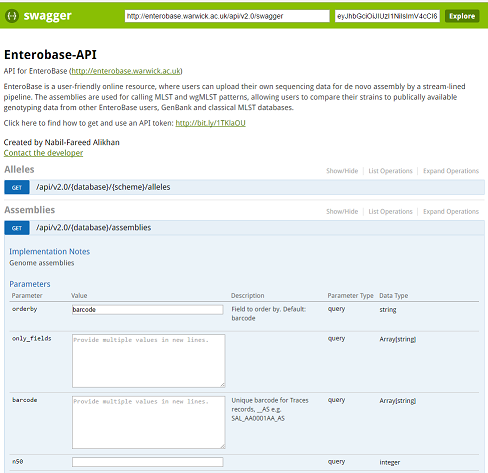The width and height of the screenshot is (488, 473).
Task: Click List Operations for Alleles
Action: tap(390, 171)
